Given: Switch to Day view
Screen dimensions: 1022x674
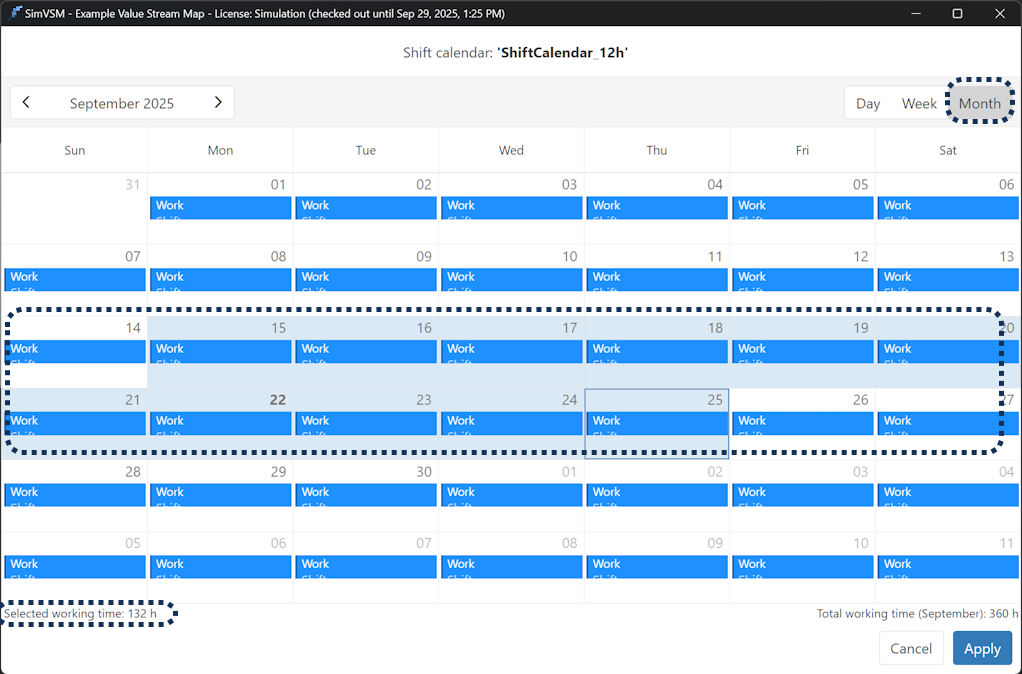Looking at the screenshot, I should point(868,103).
